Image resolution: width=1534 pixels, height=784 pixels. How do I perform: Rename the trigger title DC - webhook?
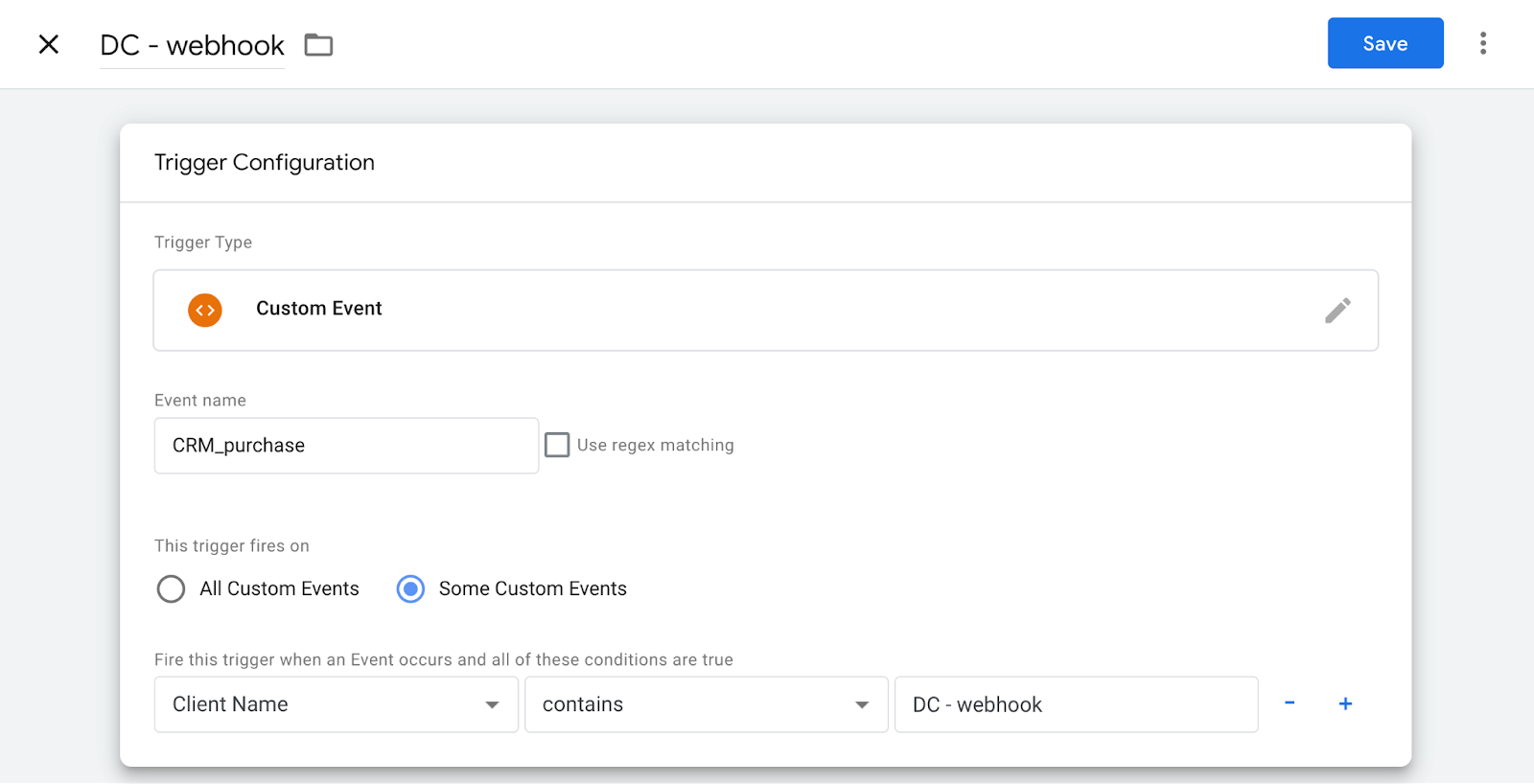click(192, 46)
